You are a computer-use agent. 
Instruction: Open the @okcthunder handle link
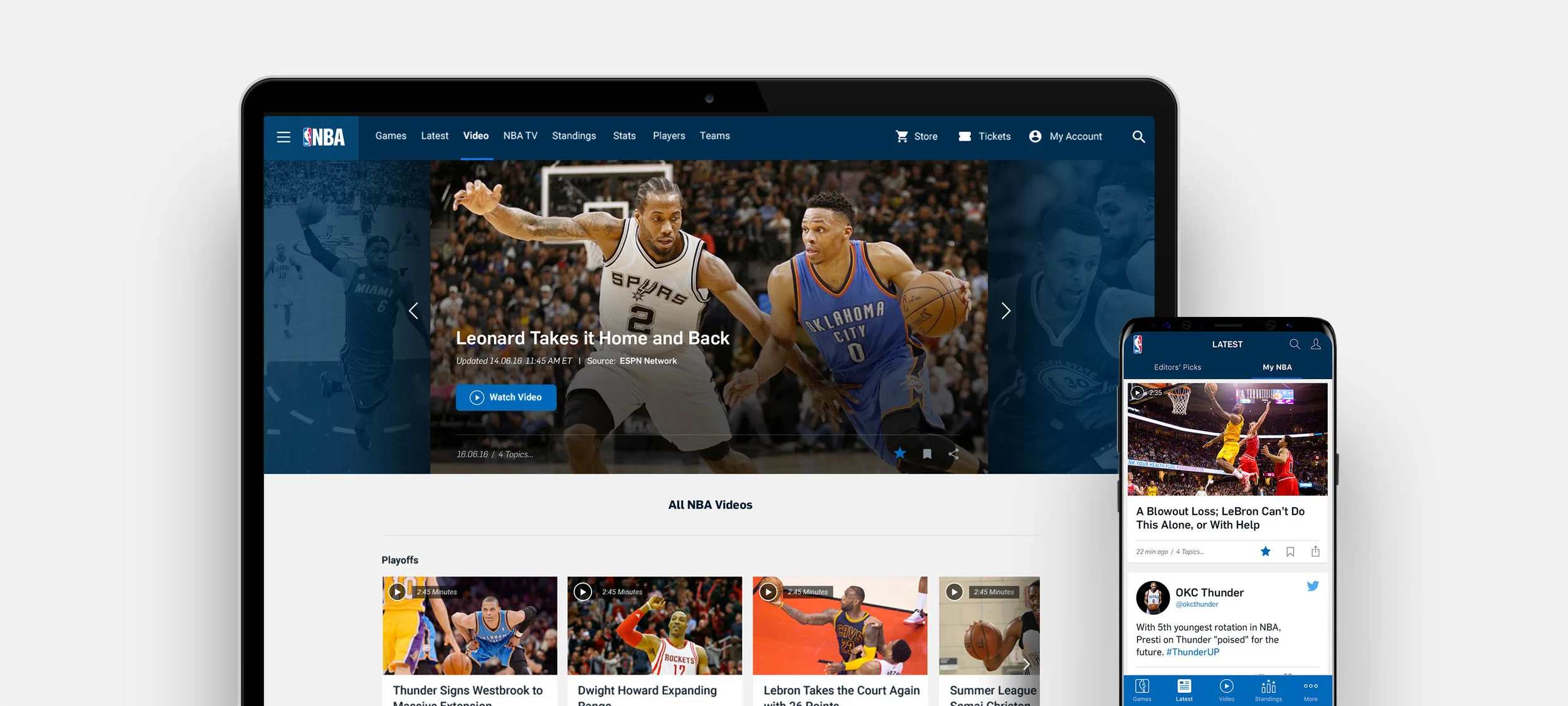pos(1197,604)
